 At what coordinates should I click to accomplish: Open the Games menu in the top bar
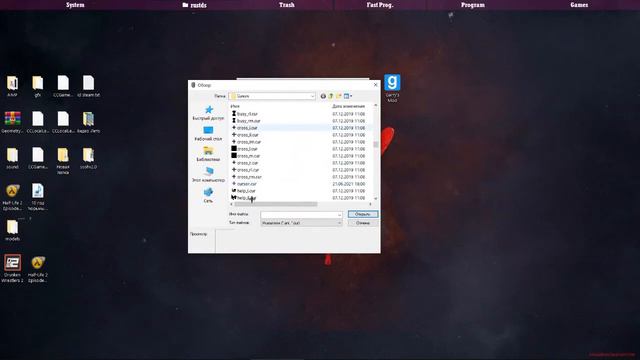pyautogui.click(x=579, y=5)
